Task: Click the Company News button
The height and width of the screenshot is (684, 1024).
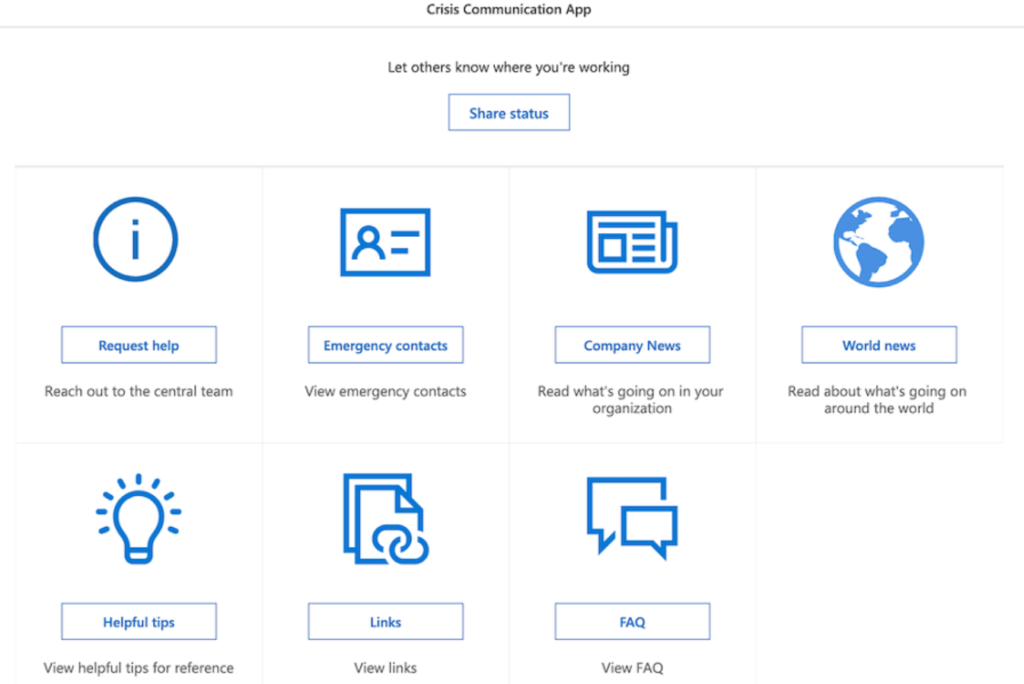Action: click(x=632, y=345)
